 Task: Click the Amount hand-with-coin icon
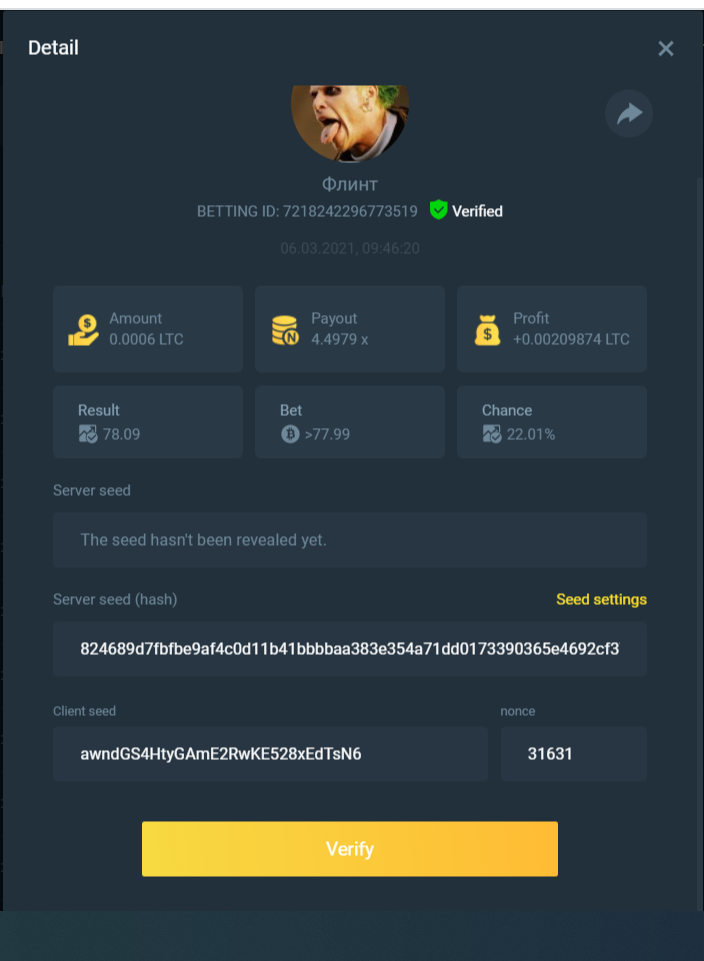[83, 330]
